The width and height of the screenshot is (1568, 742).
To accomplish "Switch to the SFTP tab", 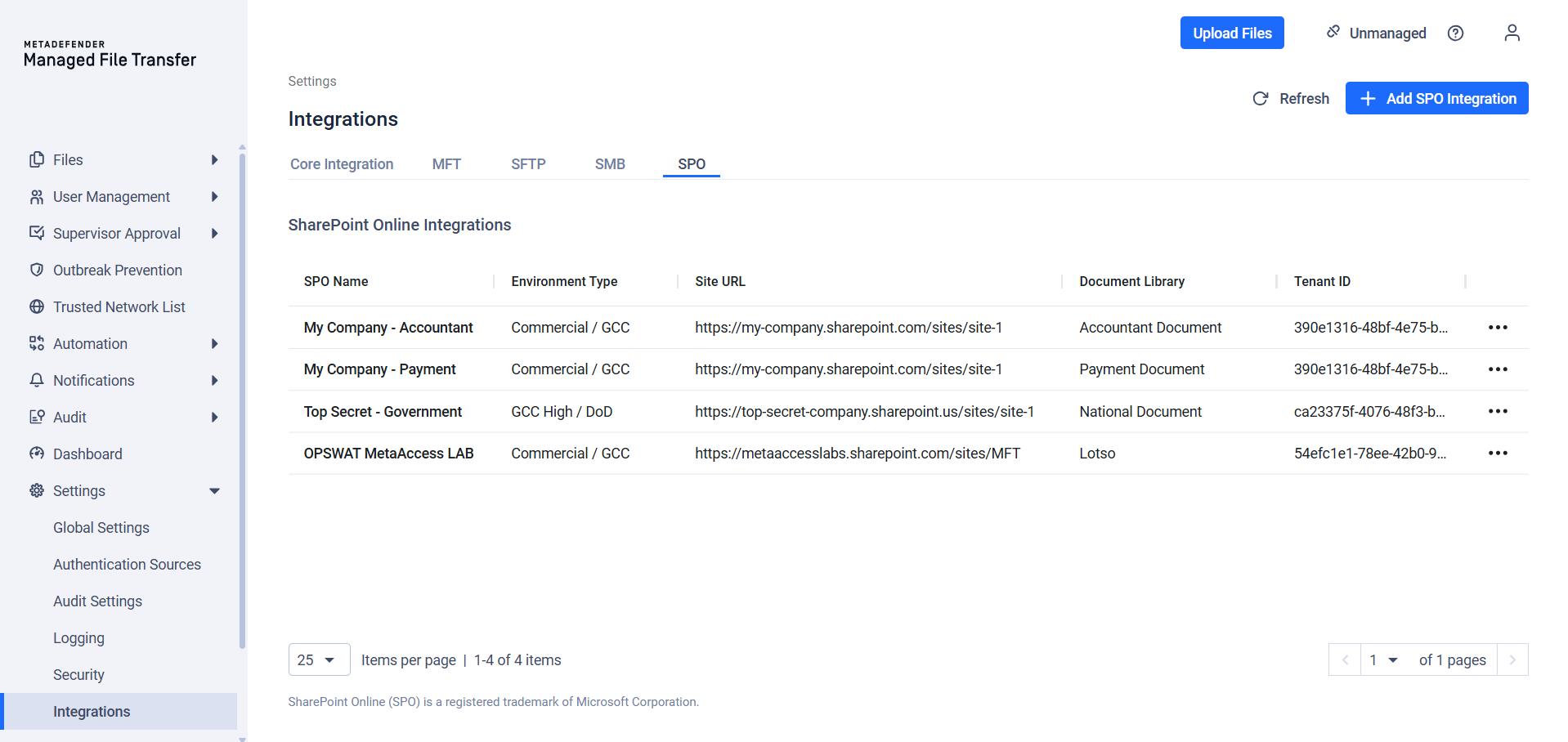I will click(528, 164).
